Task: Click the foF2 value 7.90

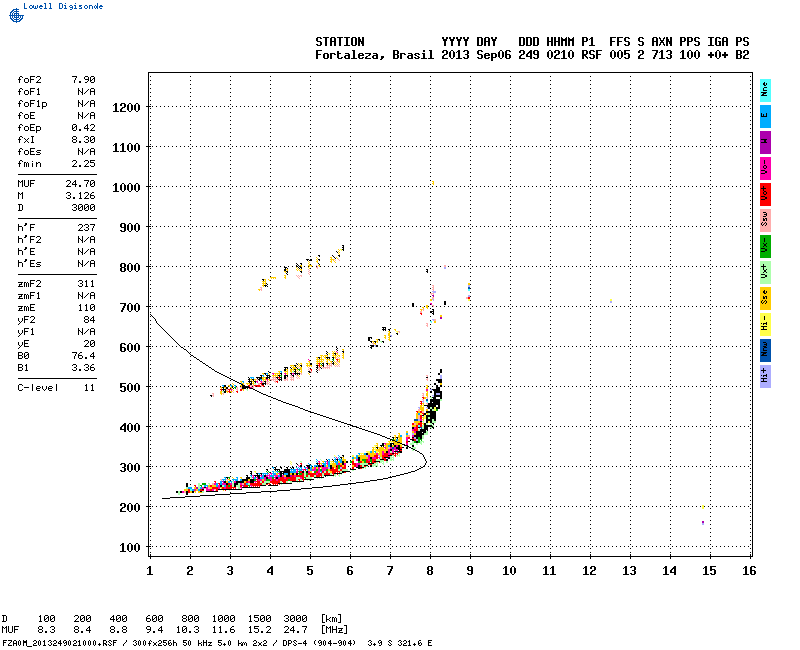Action: click(83, 79)
